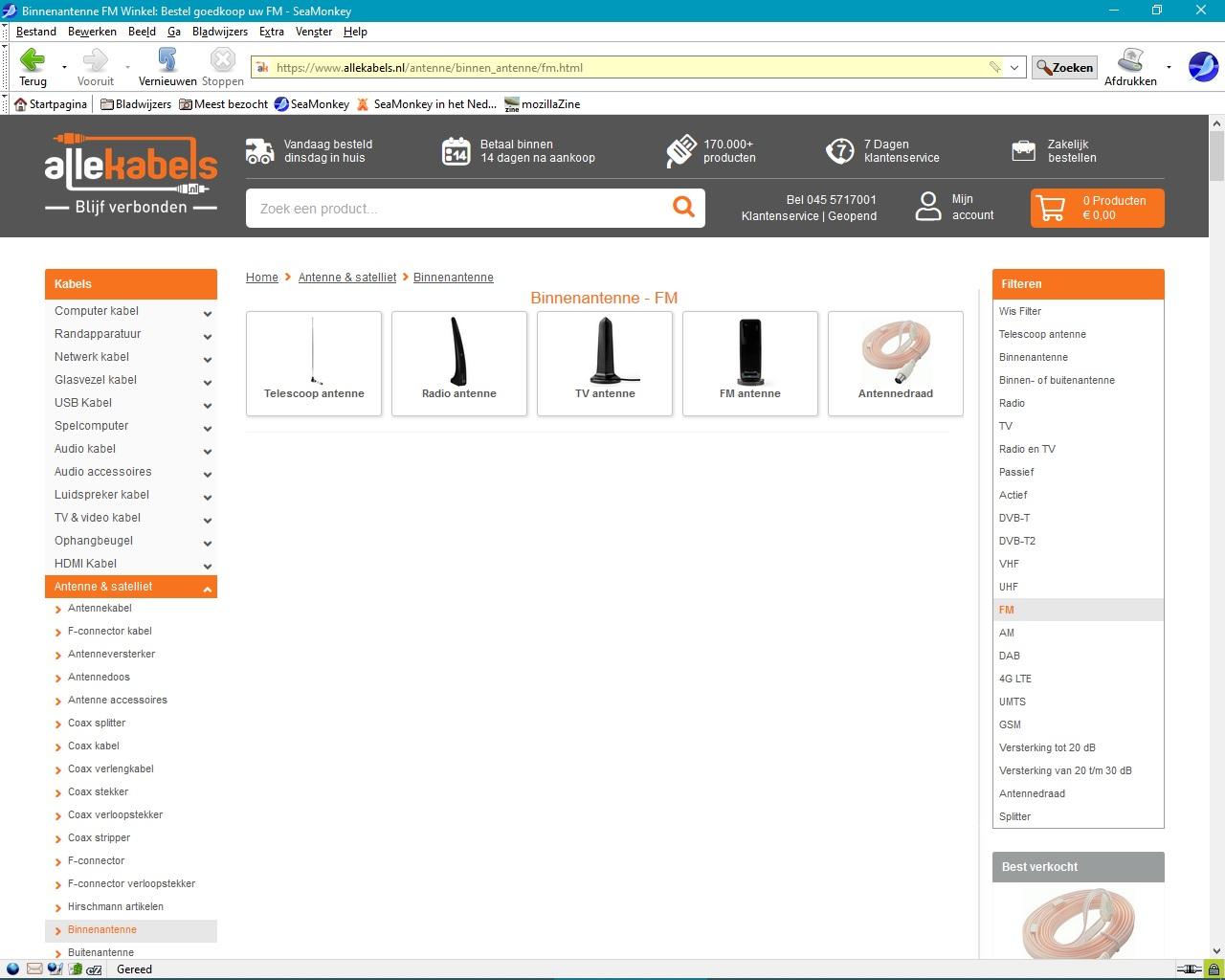The image size is (1225, 980).
Task: Toggle offline mode via the plug icon
Action: click(1190, 969)
